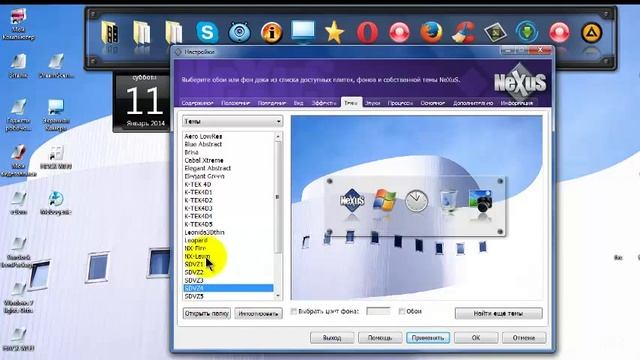Select the Elegant Abstract theme
Screen dimensions: 640x360
click(x=207, y=168)
